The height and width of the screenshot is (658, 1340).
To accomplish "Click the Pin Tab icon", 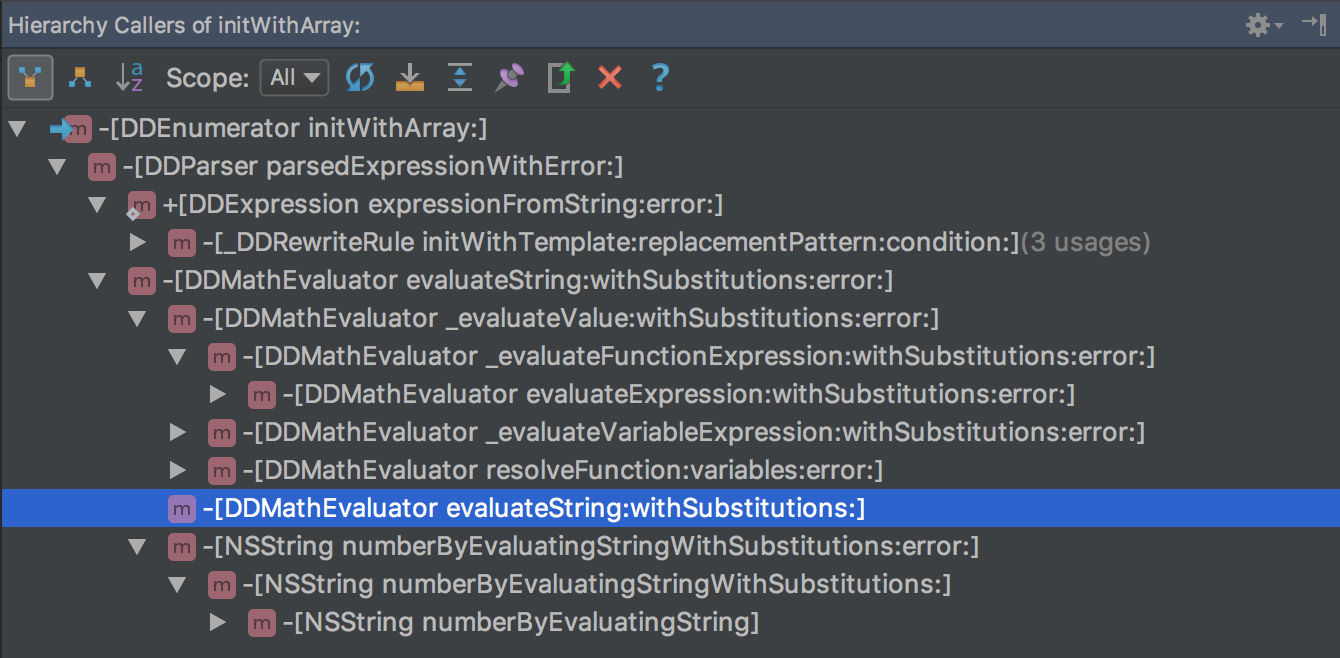I will point(510,77).
